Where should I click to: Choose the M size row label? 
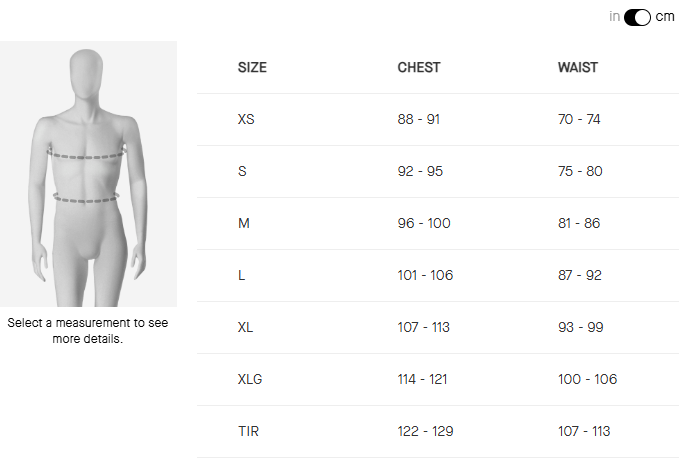tap(244, 223)
